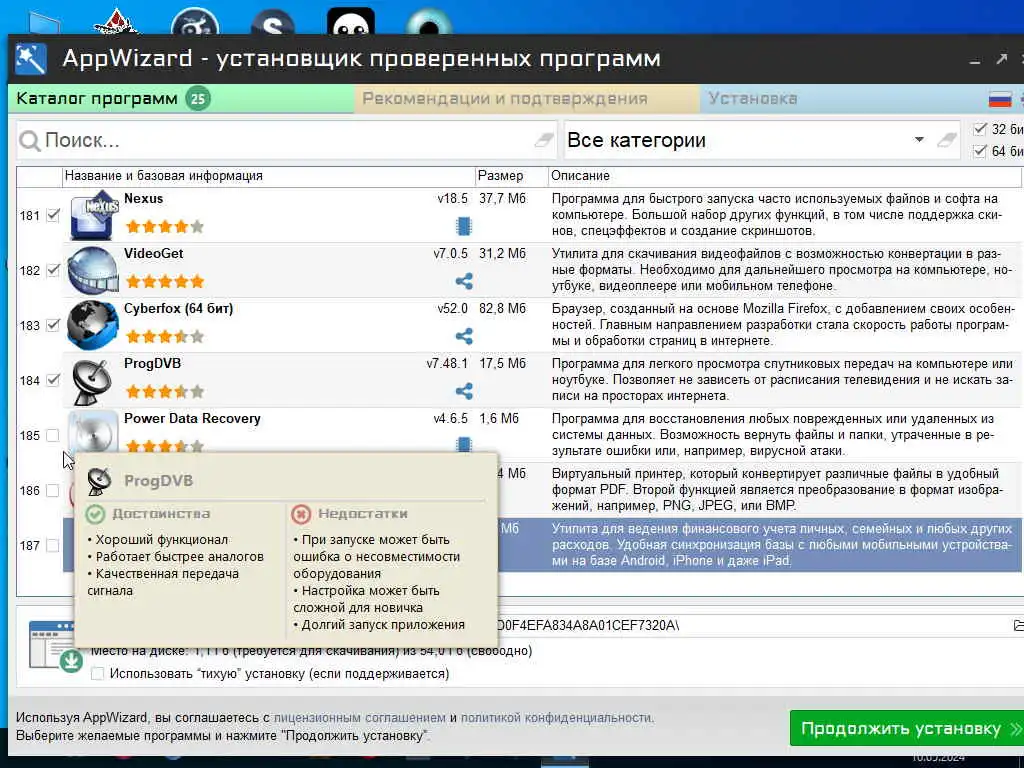Viewport: 1024px width, 768px height.
Task: Sort by "Название и базовая информация" column header
Action: pyautogui.click(x=268, y=176)
